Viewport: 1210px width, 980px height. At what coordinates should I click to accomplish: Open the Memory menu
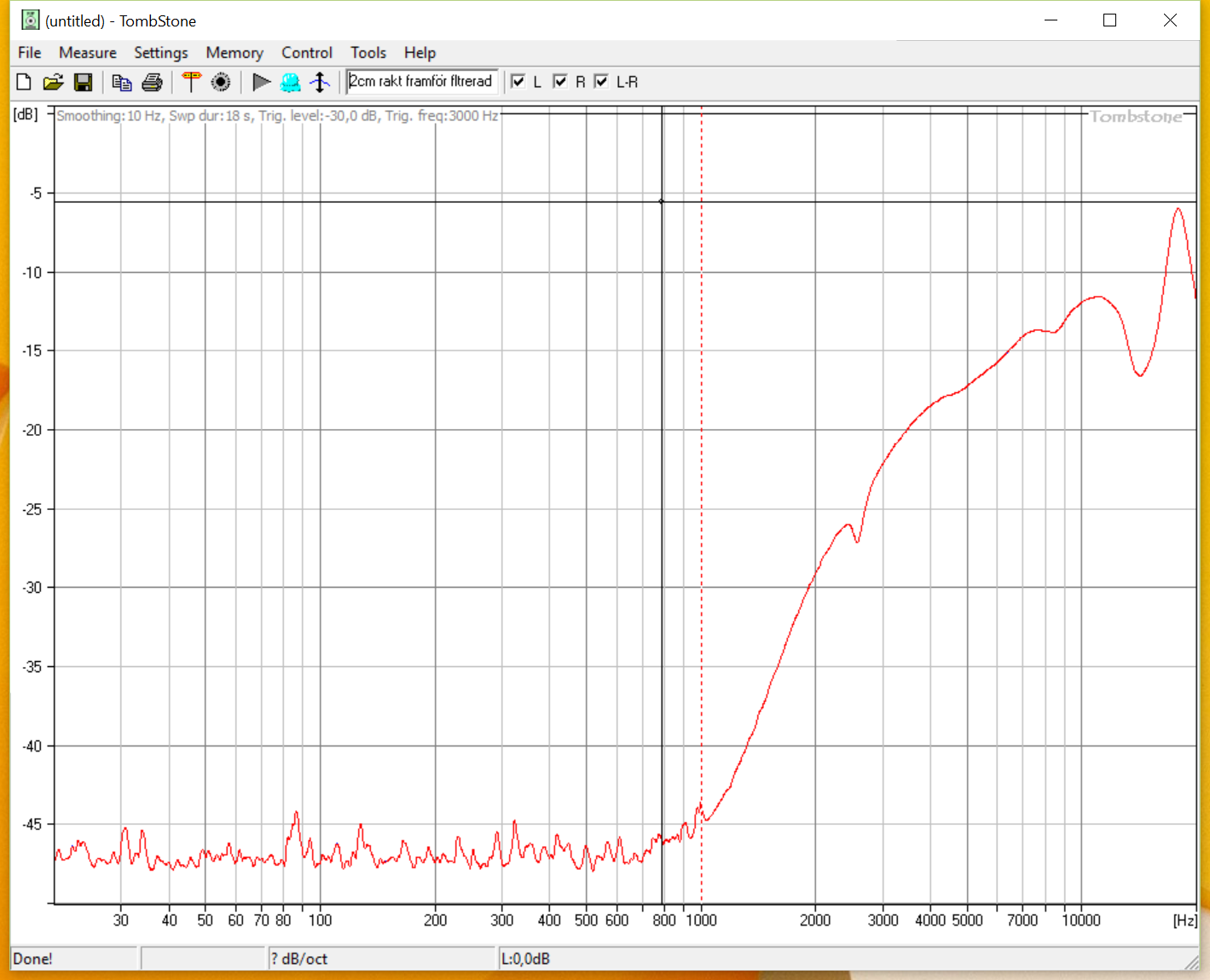(x=234, y=53)
